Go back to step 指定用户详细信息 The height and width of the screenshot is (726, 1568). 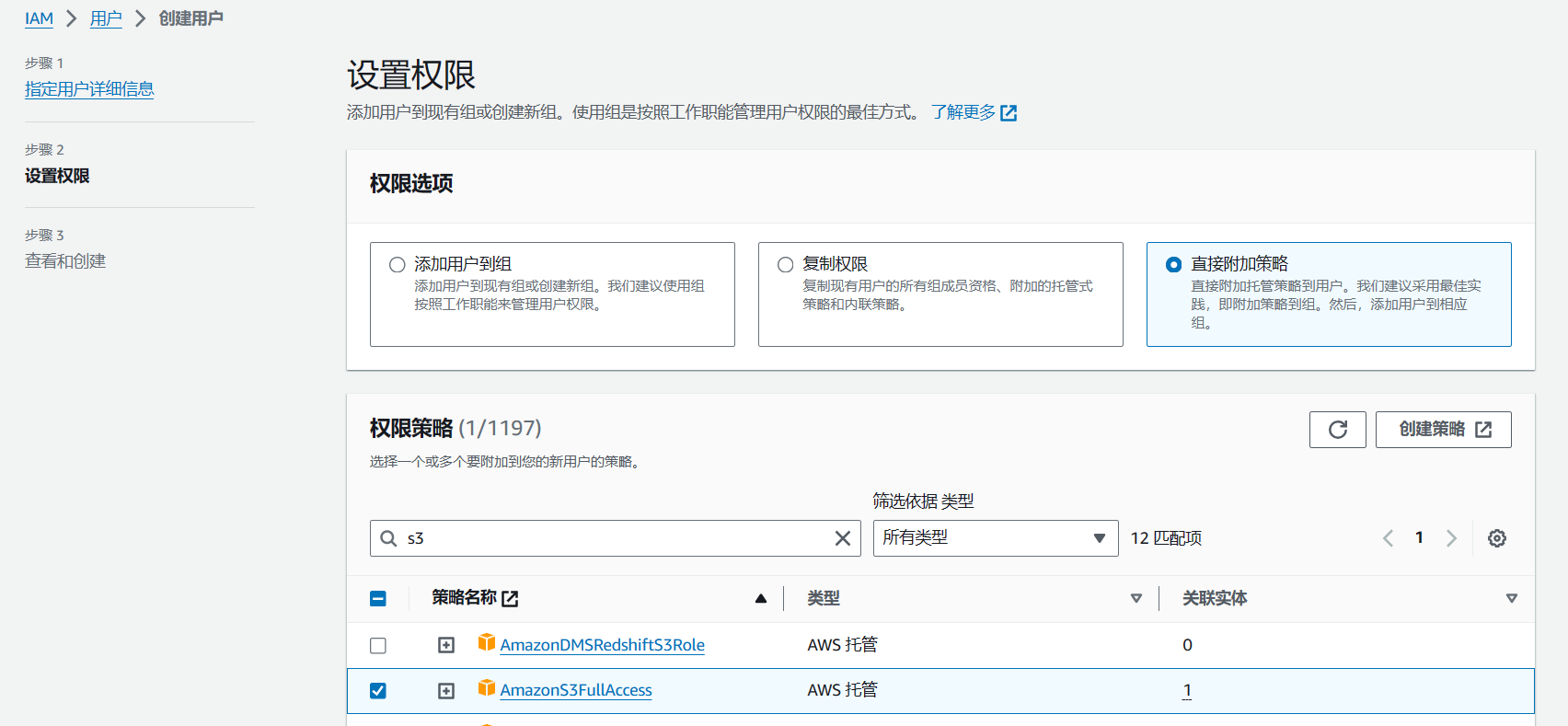coord(89,89)
